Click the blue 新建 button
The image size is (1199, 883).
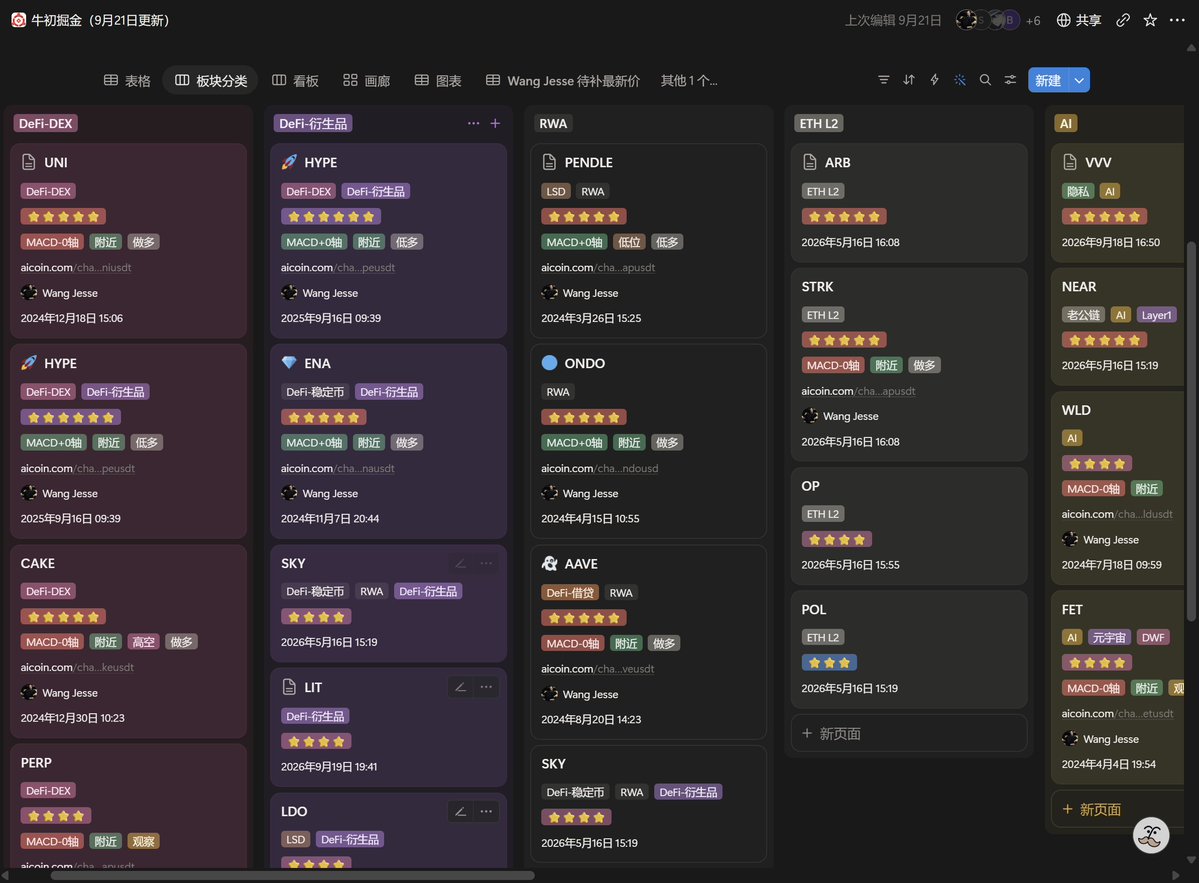[1048, 80]
